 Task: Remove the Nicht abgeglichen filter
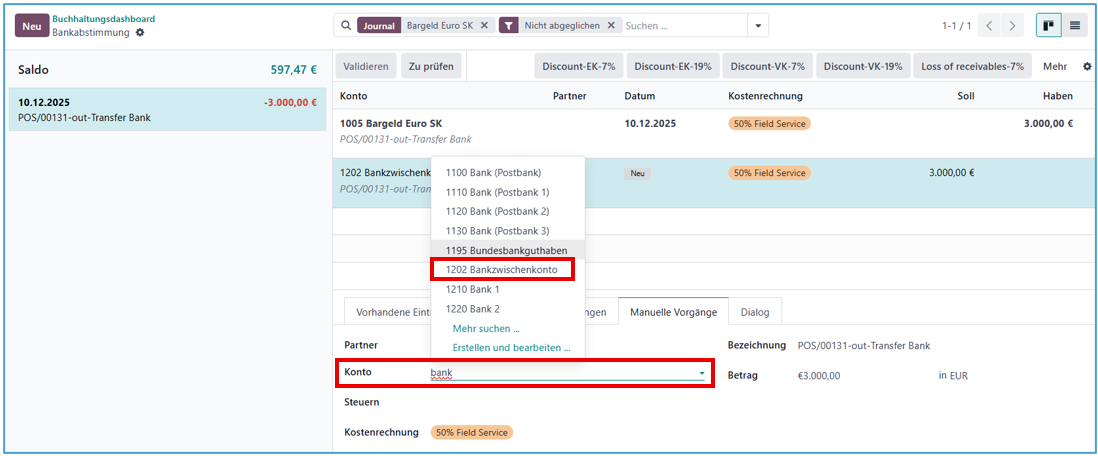(x=611, y=26)
